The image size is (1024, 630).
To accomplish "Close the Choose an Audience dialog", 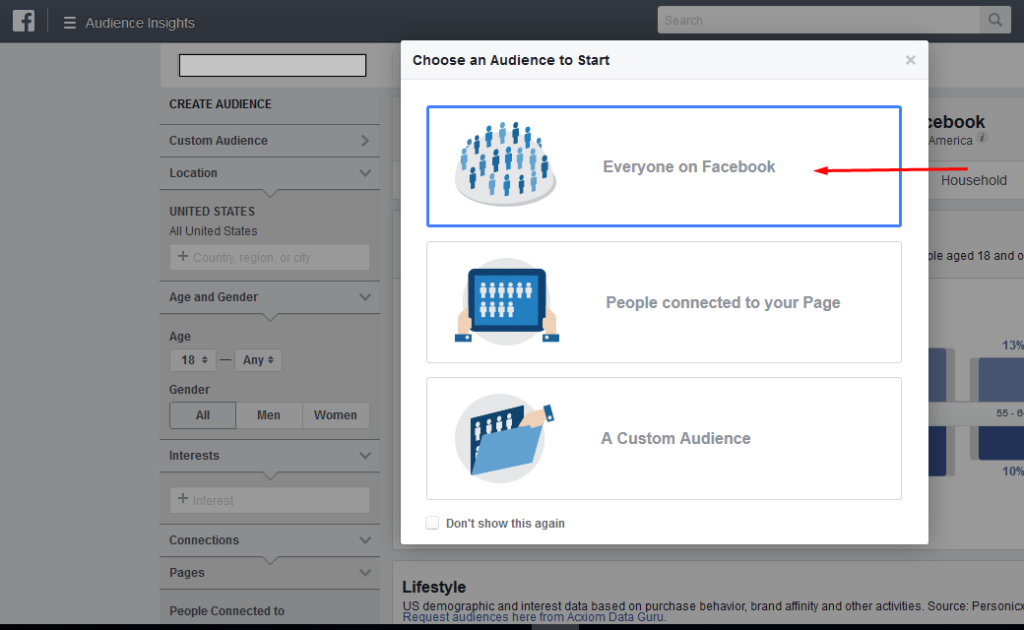I will coord(910,60).
